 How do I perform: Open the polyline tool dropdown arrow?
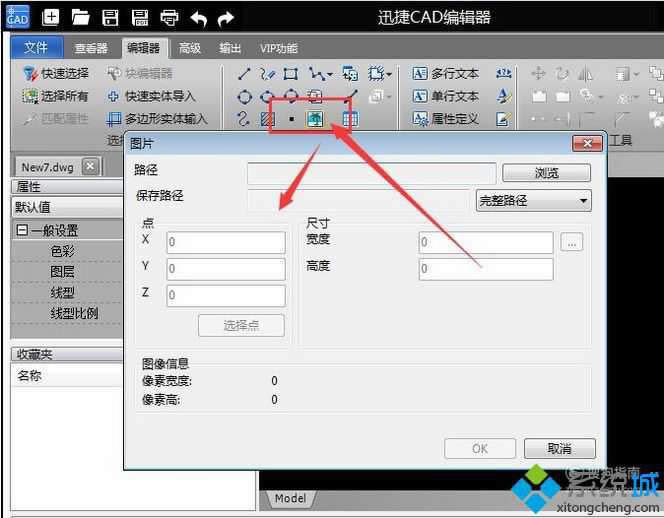point(330,75)
